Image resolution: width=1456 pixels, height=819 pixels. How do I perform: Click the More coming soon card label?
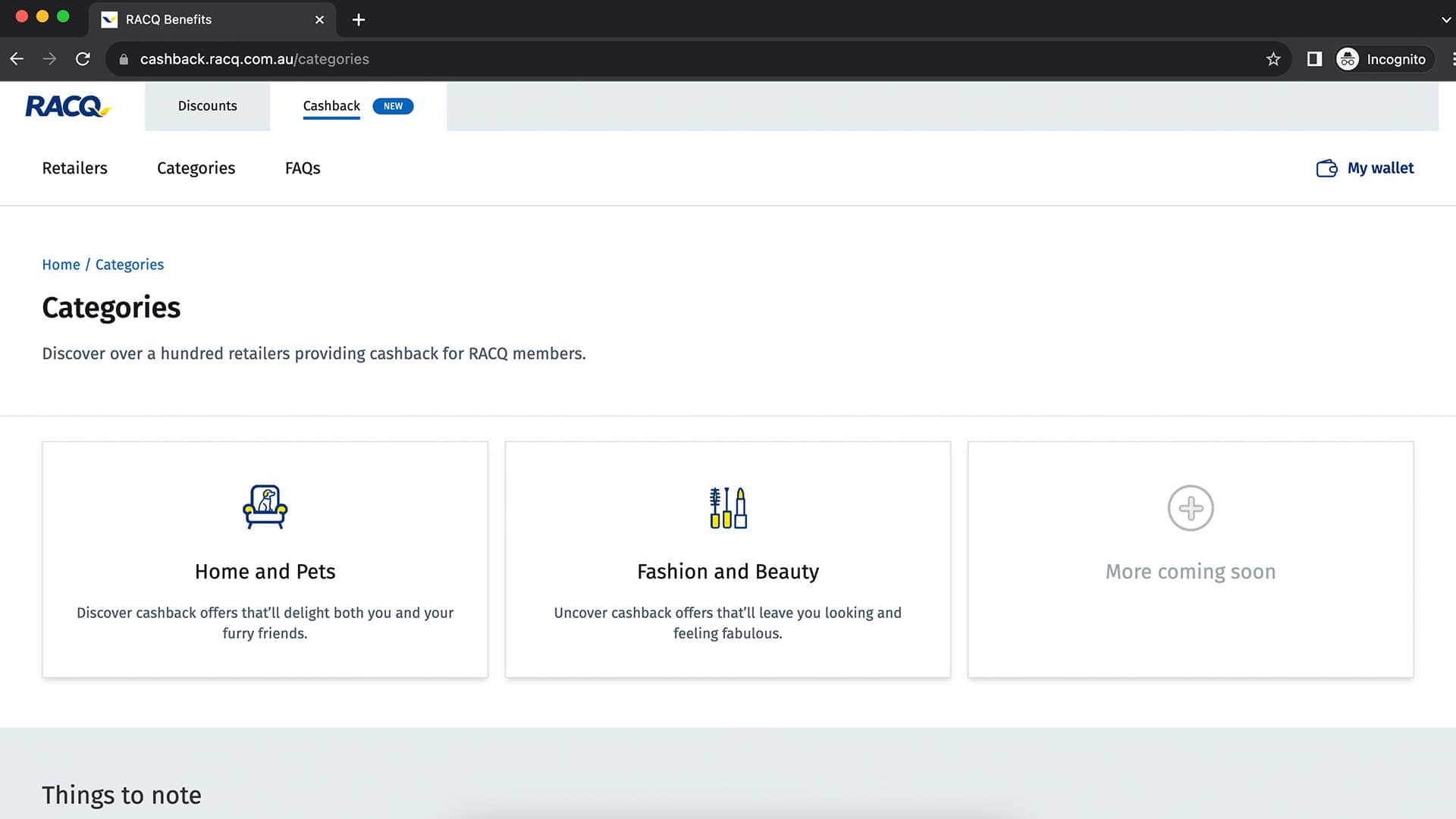(1191, 572)
